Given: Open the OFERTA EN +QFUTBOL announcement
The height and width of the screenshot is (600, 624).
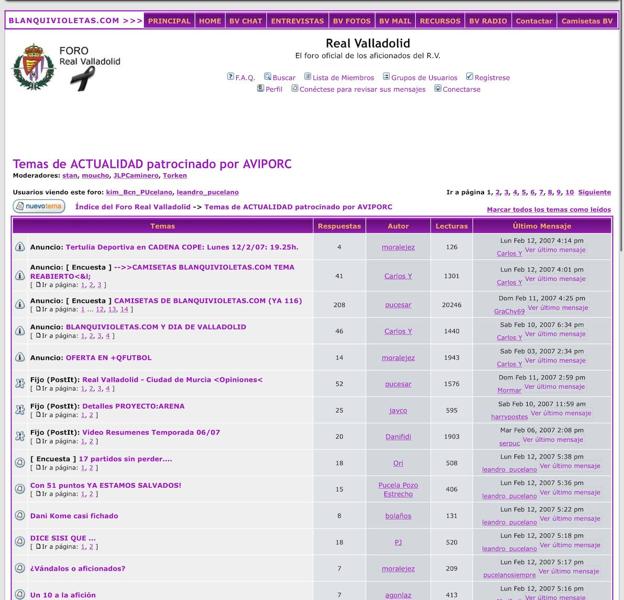Looking at the screenshot, I should pos(108,358).
